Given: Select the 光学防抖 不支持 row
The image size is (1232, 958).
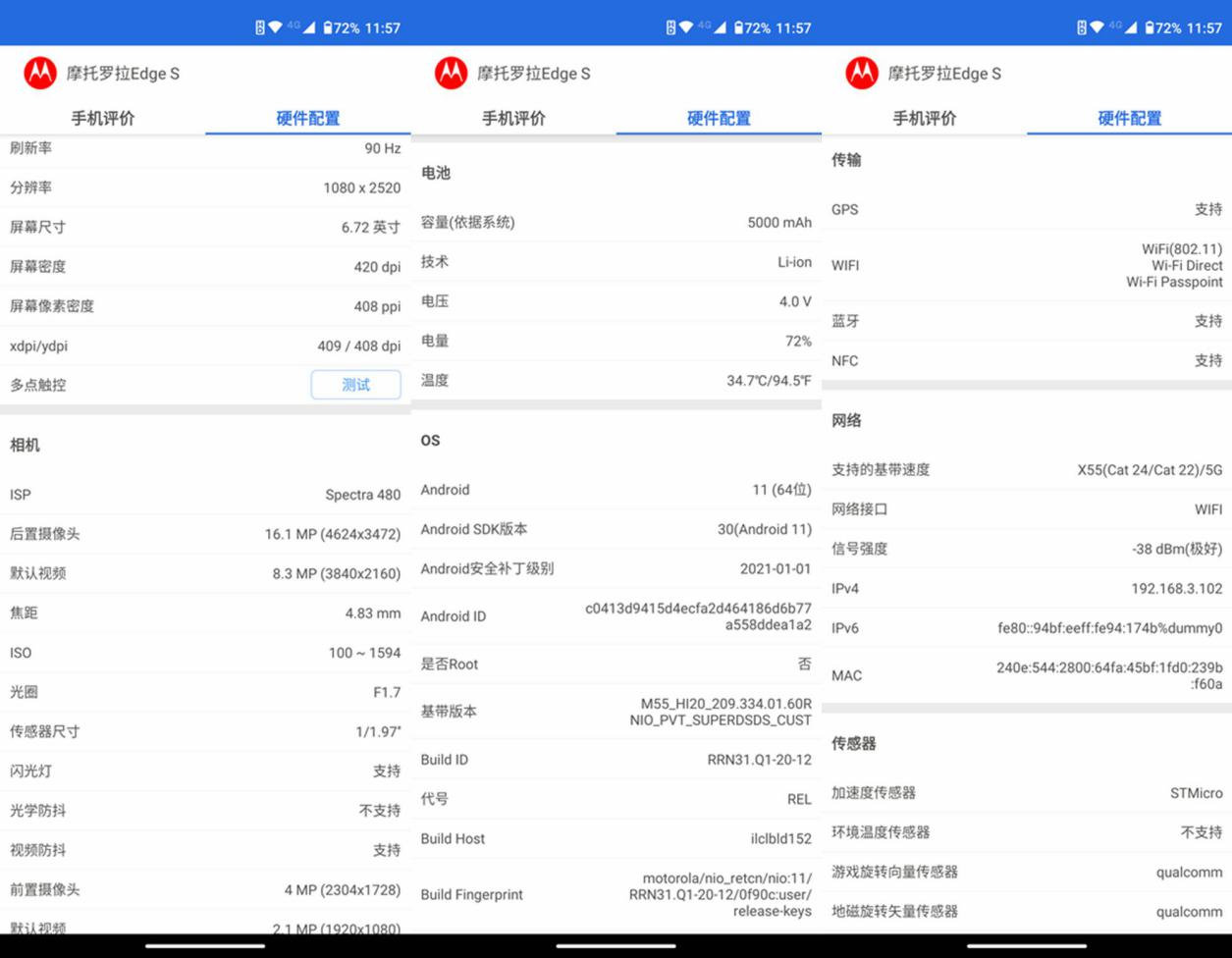Looking at the screenshot, I should [x=205, y=811].
